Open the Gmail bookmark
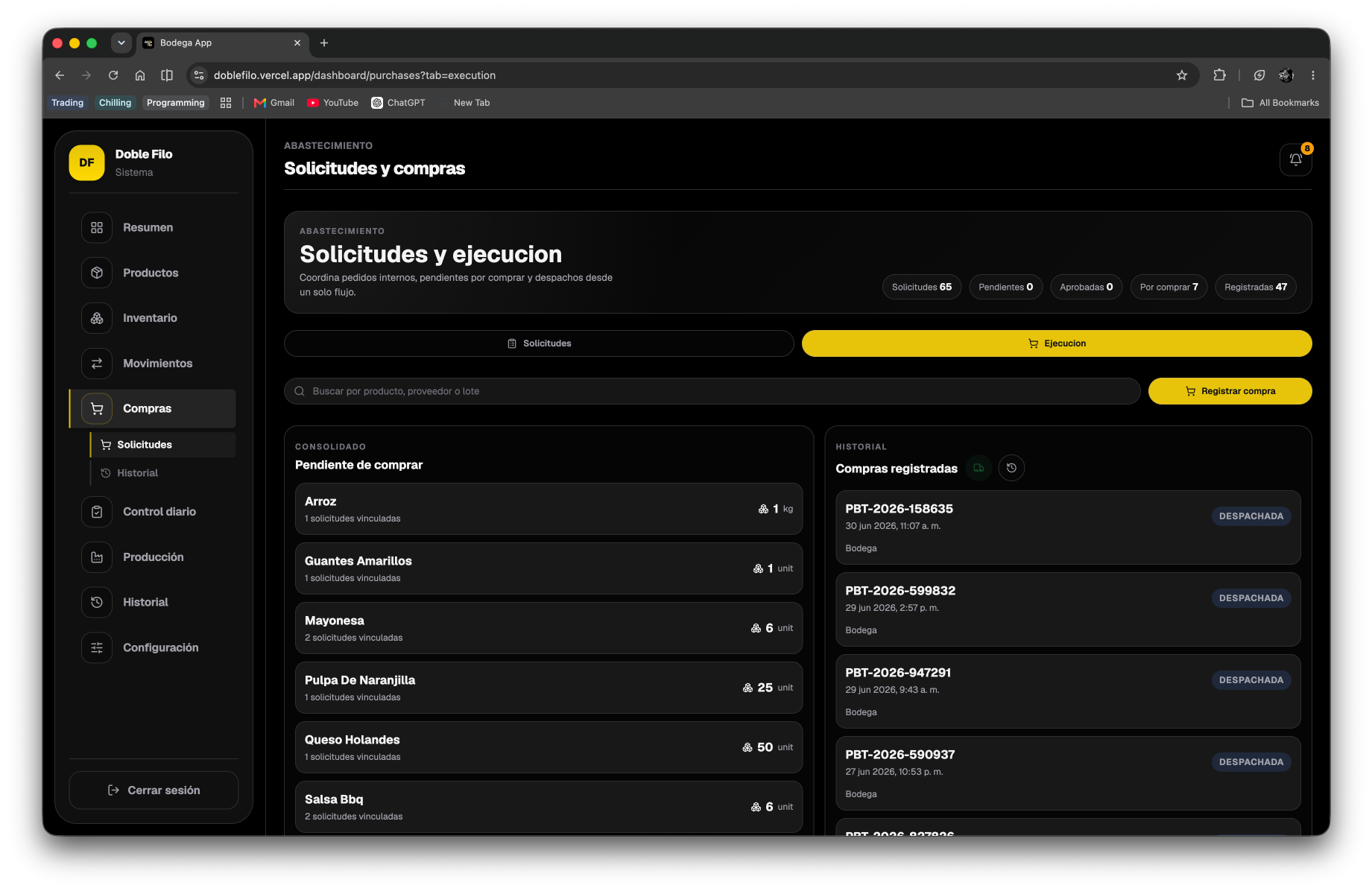This screenshot has height=891, width=1372. point(274,103)
